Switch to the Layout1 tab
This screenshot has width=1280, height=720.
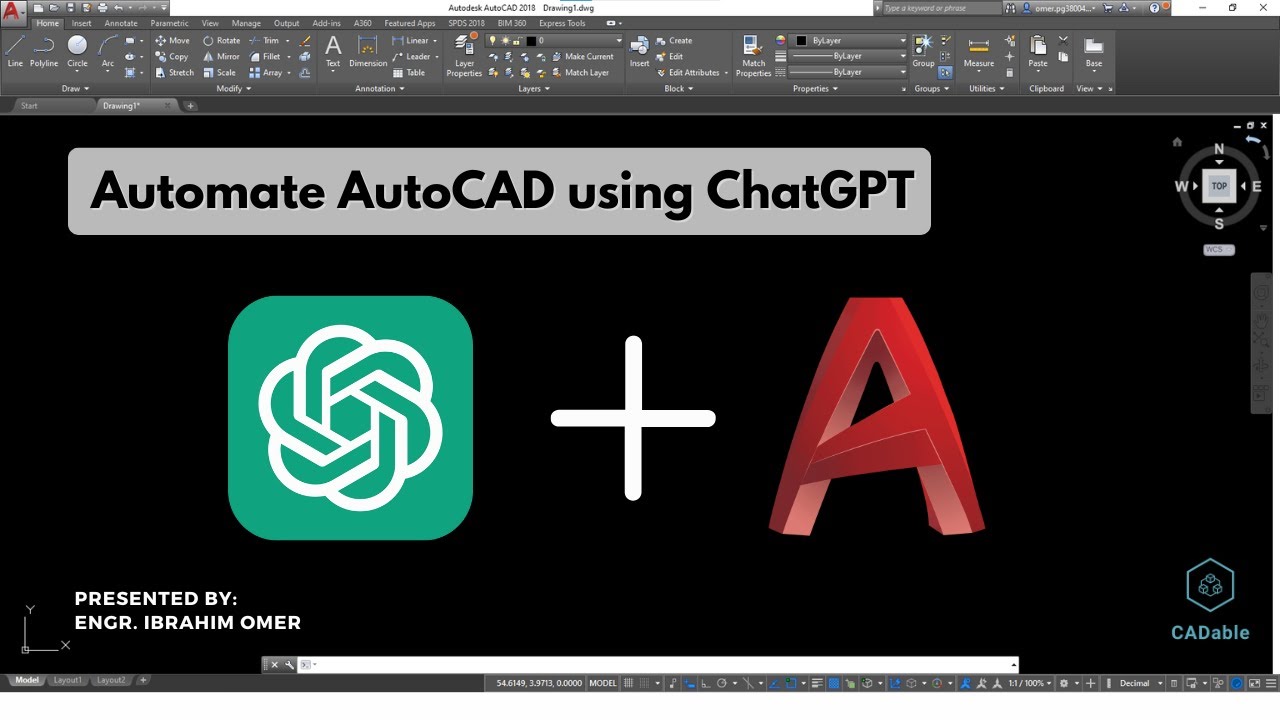click(x=68, y=680)
